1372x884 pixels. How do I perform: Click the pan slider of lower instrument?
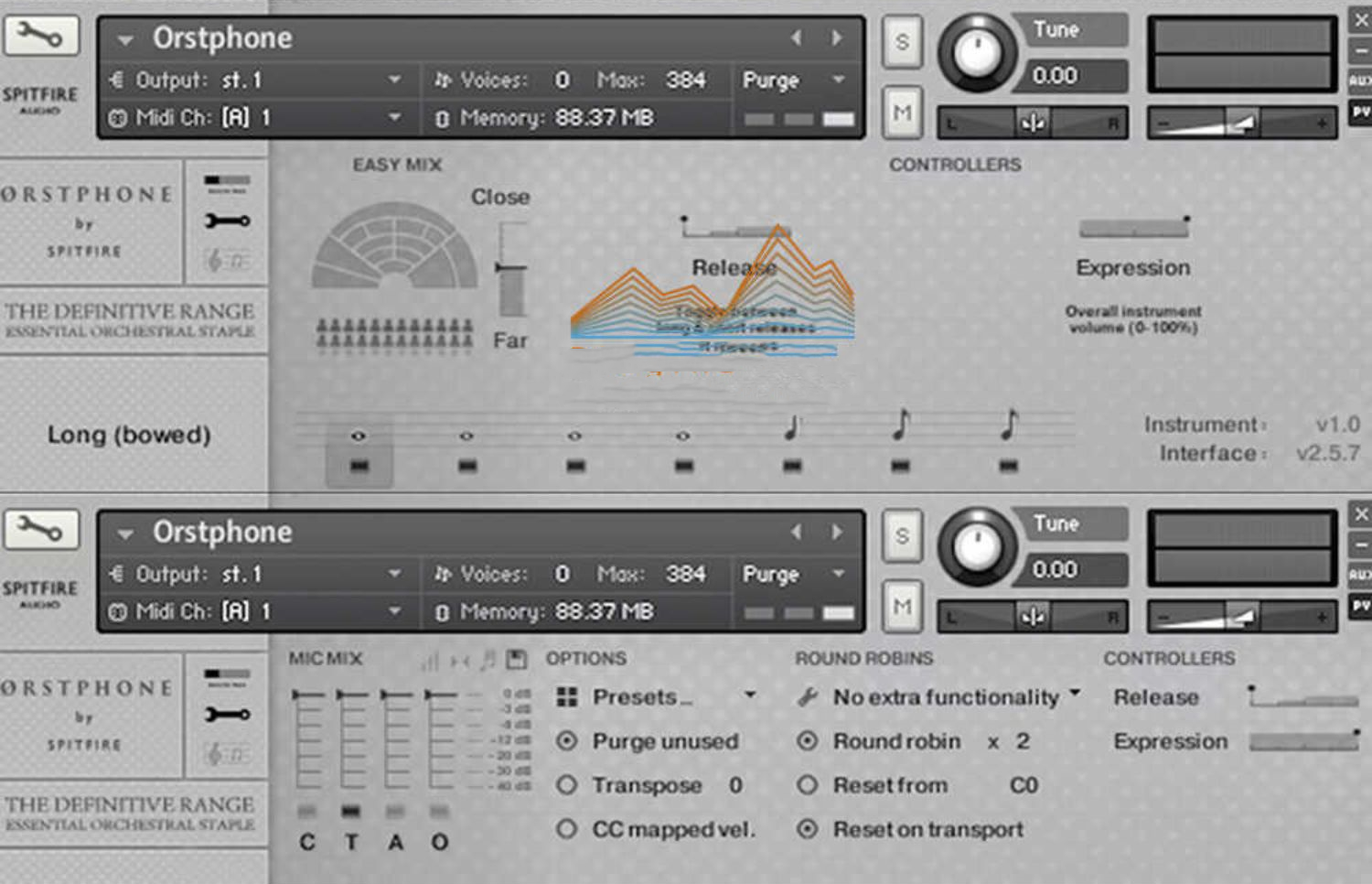point(1033,617)
